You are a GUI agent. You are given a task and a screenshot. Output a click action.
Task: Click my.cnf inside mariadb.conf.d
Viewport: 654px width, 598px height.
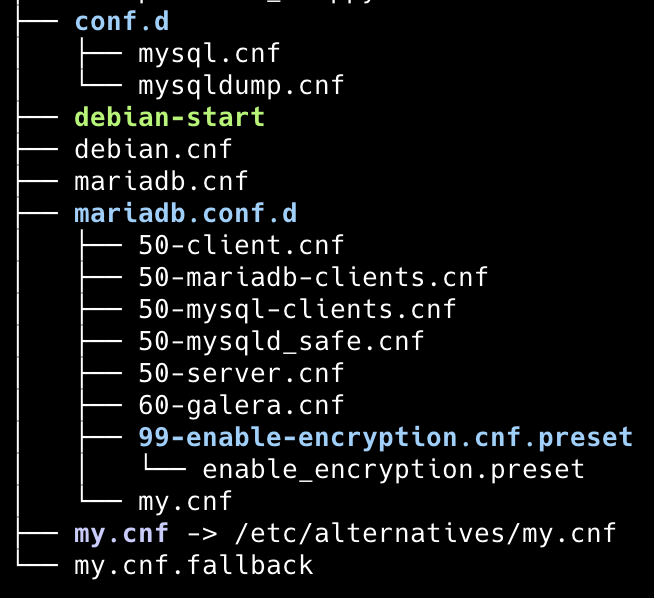(185, 502)
